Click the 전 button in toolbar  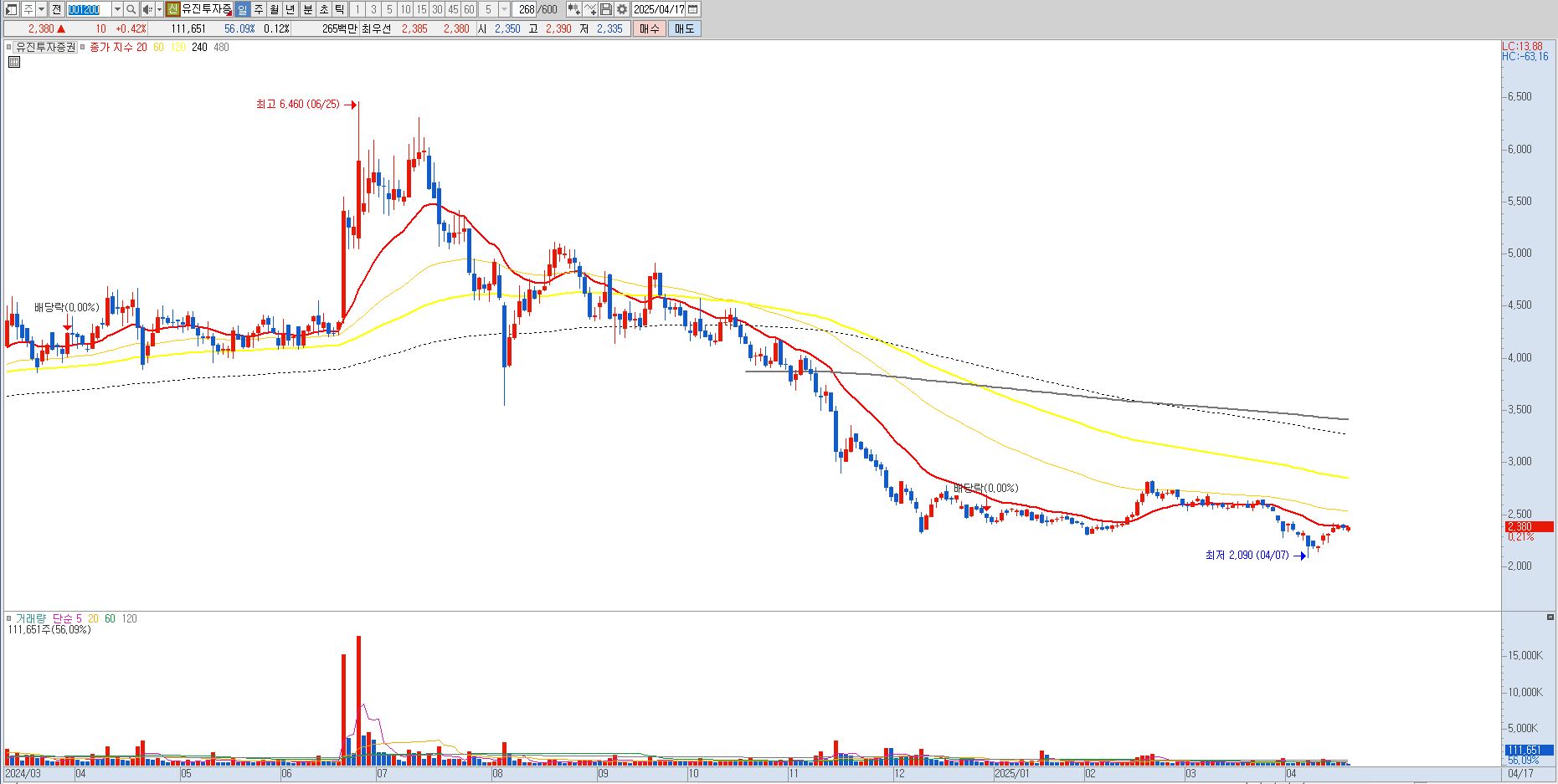(x=56, y=9)
